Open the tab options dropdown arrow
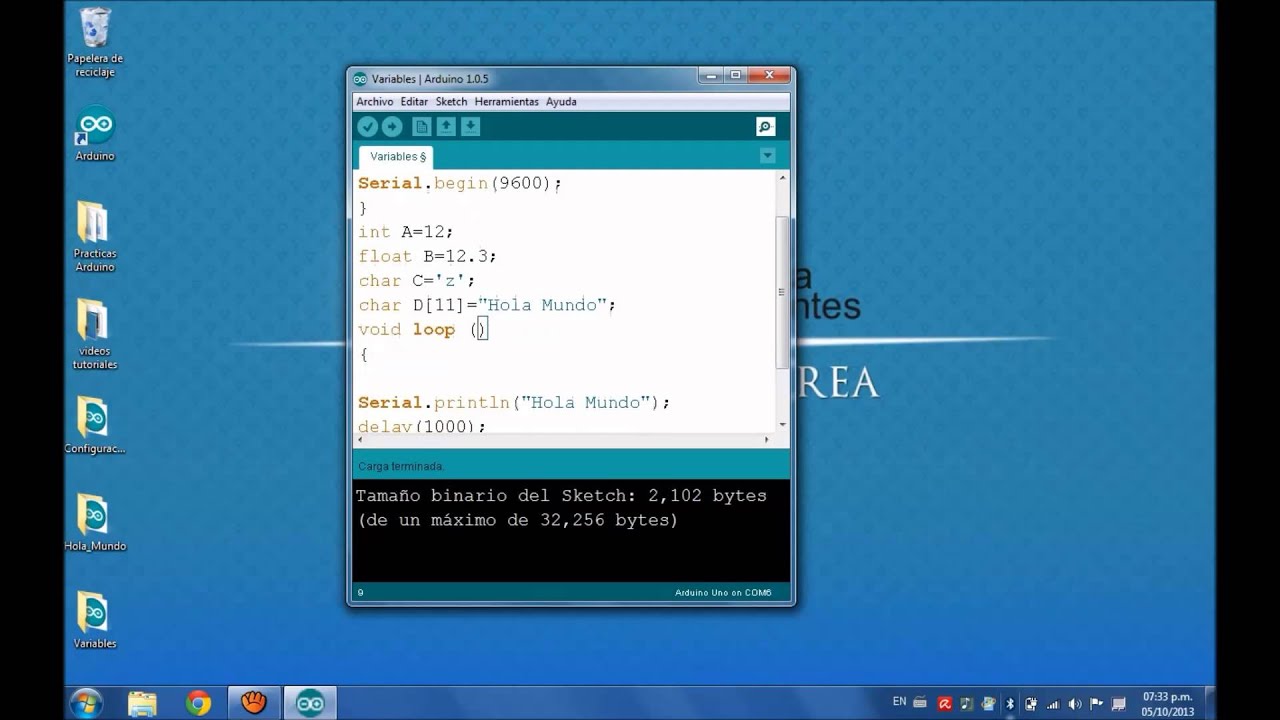This screenshot has height=720, width=1280. (767, 156)
